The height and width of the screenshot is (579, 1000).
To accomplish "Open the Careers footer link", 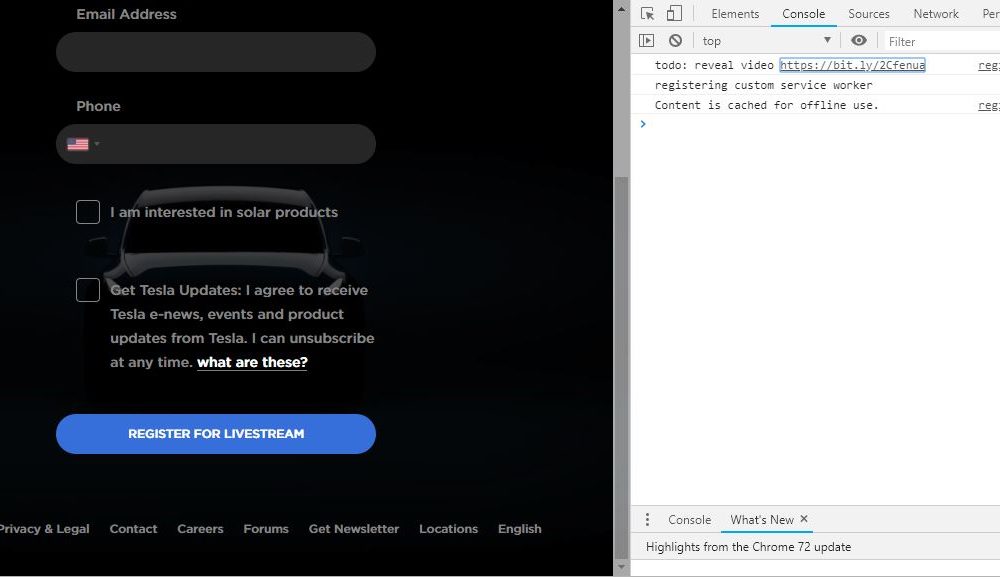I will click(x=200, y=529).
